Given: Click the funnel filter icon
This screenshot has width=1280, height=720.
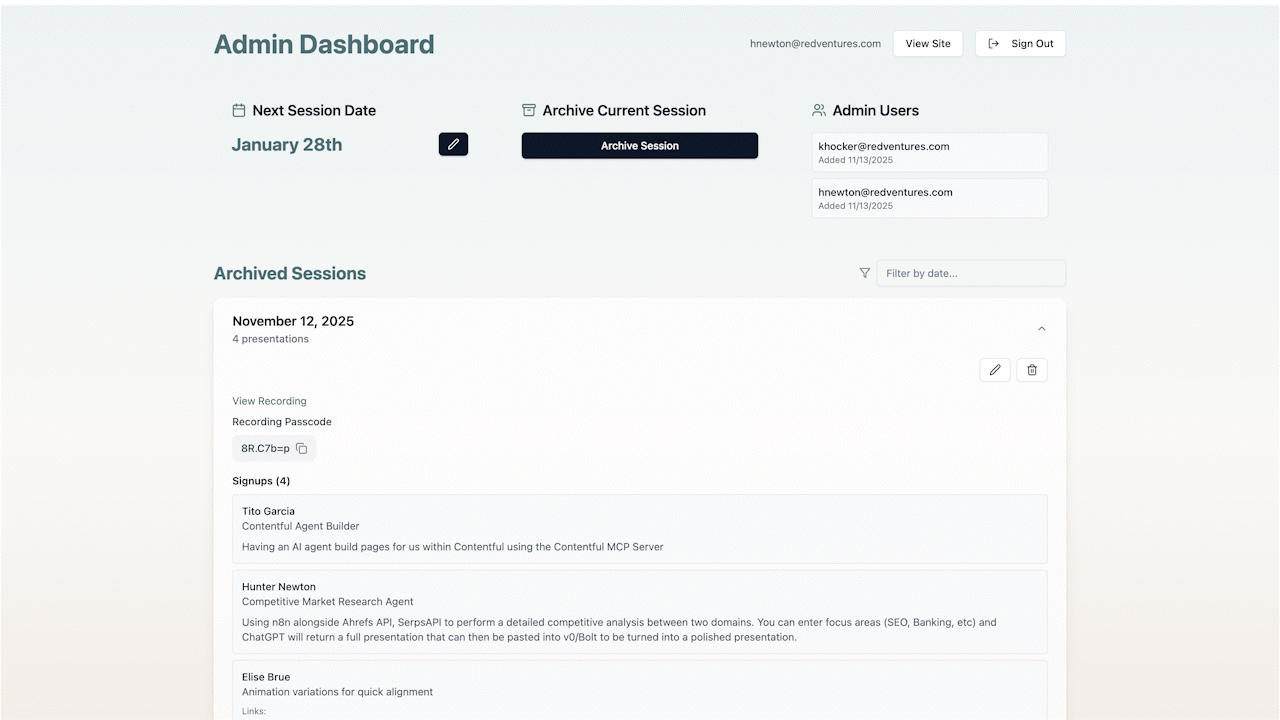Looking at the screenshot, I should click(865, 273).
